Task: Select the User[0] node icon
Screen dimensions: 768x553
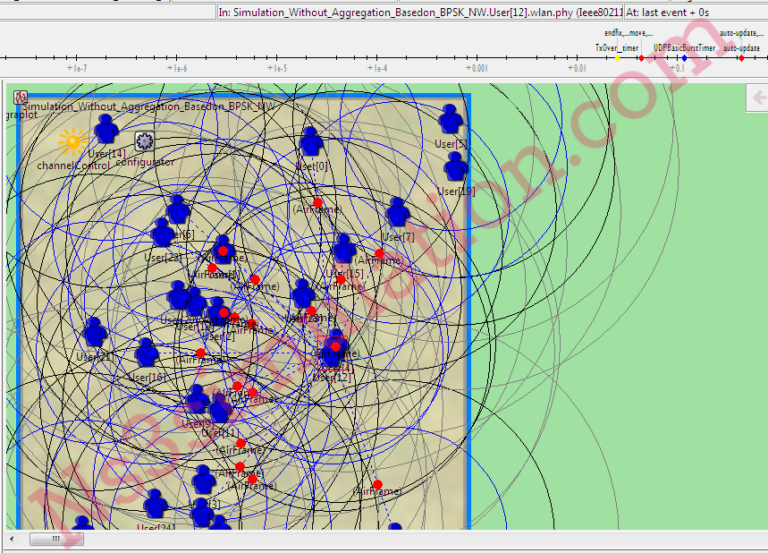Action: pyautogui.click(x=311, y=142)
